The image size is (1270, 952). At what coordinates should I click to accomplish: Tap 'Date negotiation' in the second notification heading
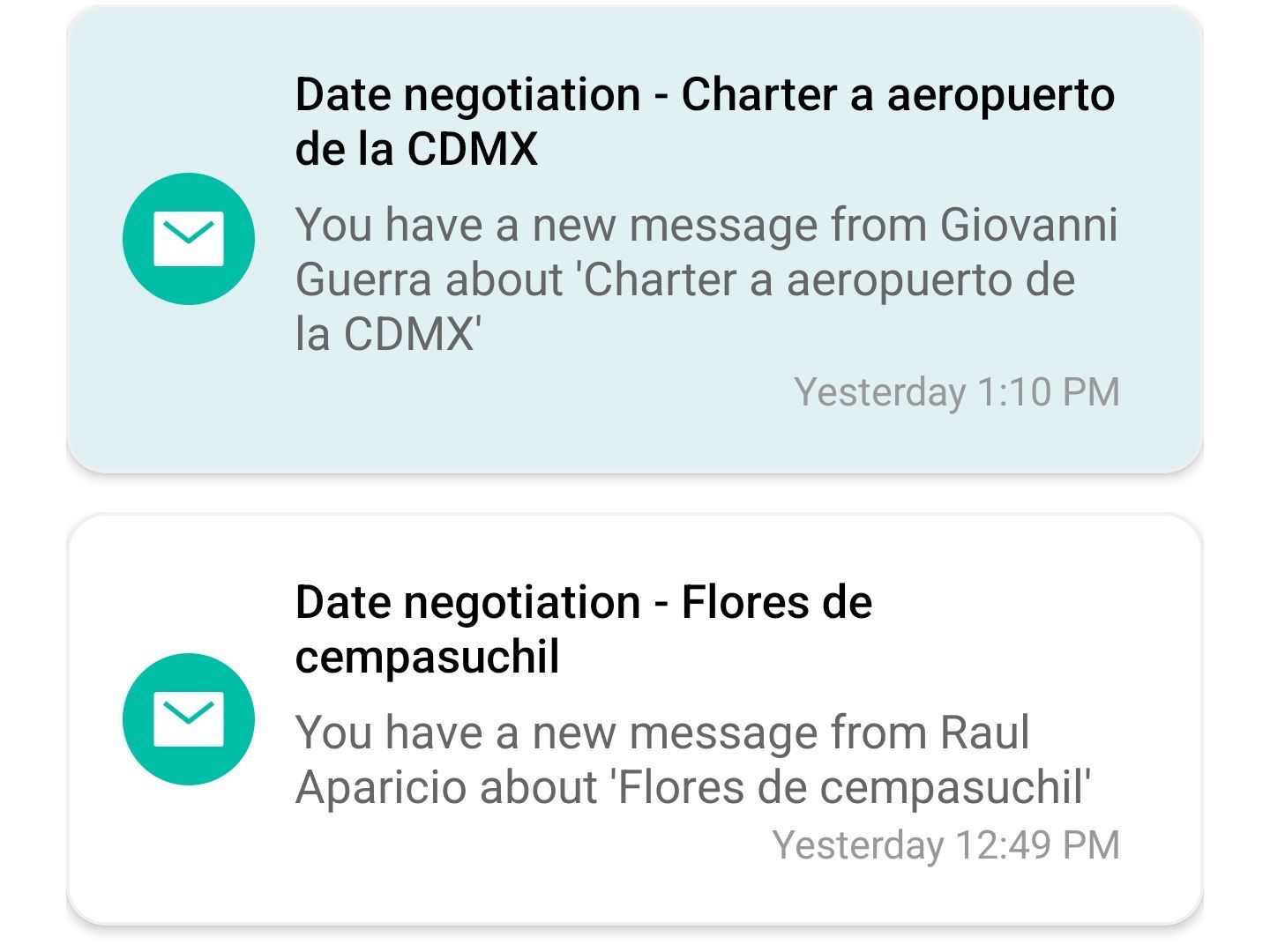point(467,603)
